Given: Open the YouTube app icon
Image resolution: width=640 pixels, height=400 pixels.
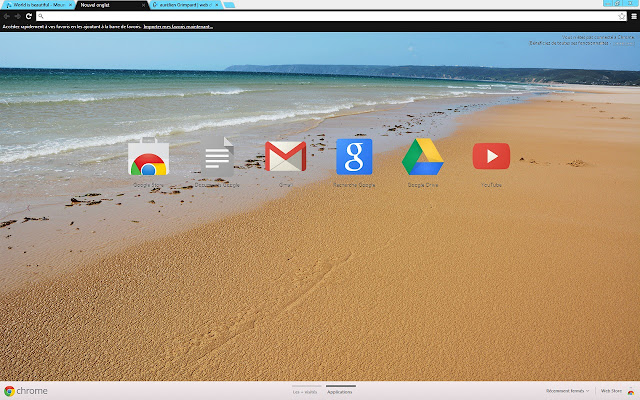Looking at the screenshot, I should 491,156.
